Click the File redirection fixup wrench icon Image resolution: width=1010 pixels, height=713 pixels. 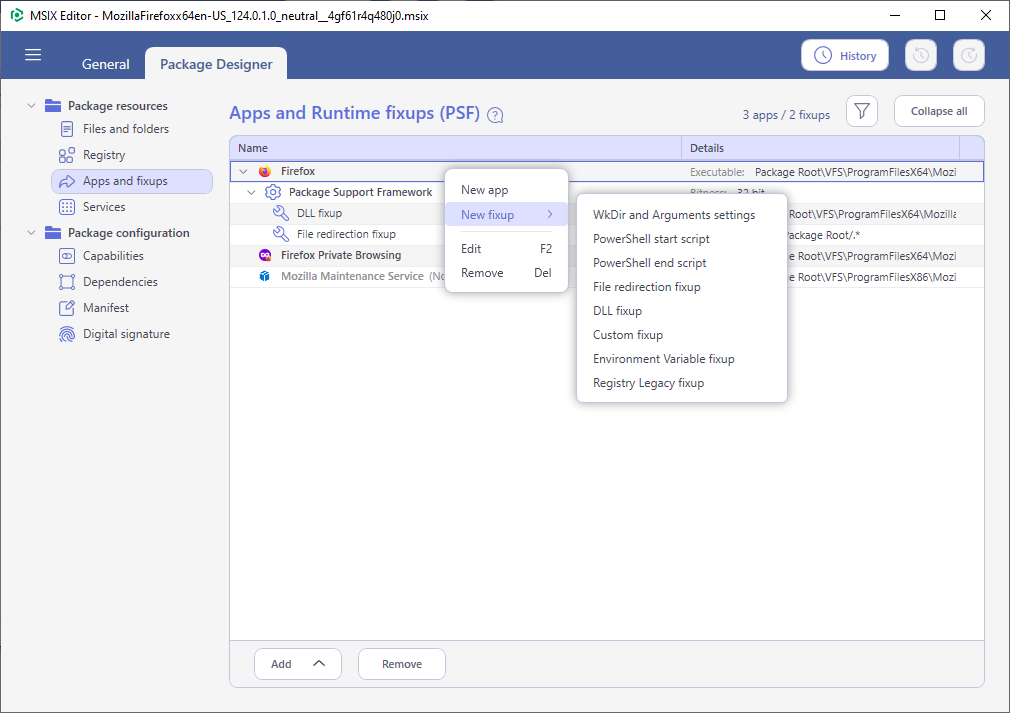pos(281,234)
